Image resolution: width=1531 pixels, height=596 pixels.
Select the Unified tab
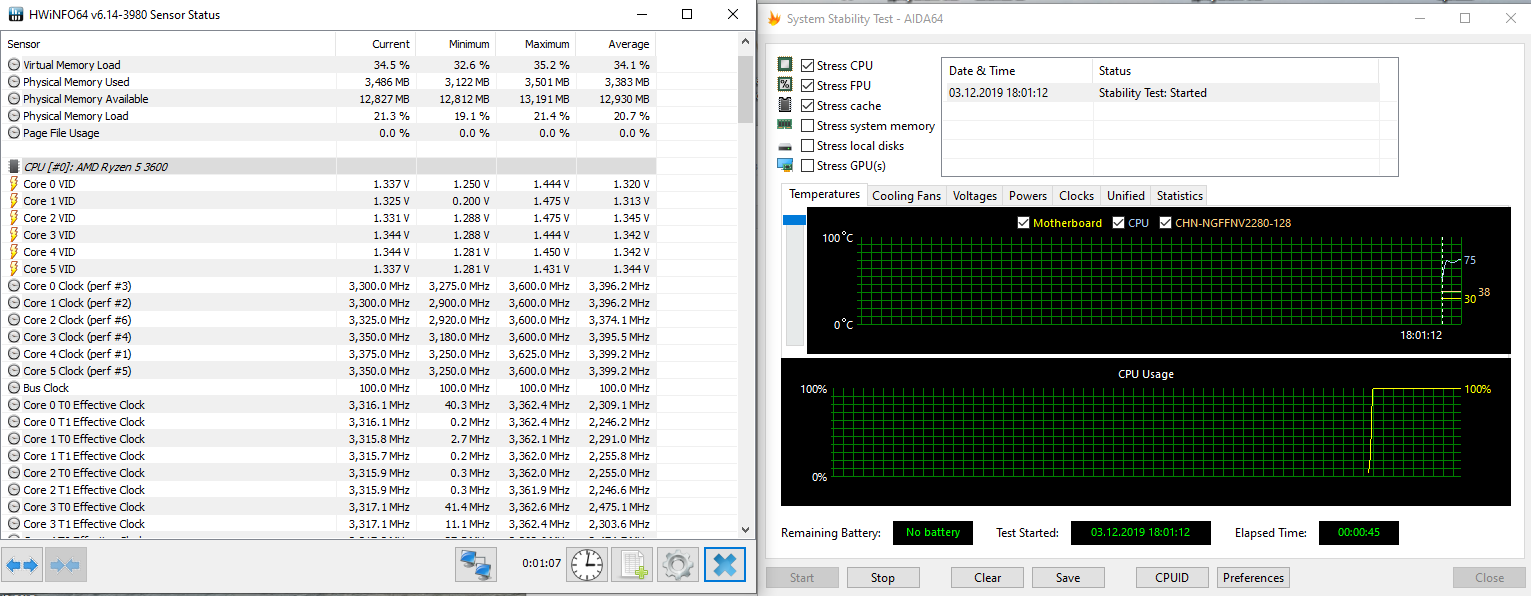pyautogui.click(x=1126, y=196)
